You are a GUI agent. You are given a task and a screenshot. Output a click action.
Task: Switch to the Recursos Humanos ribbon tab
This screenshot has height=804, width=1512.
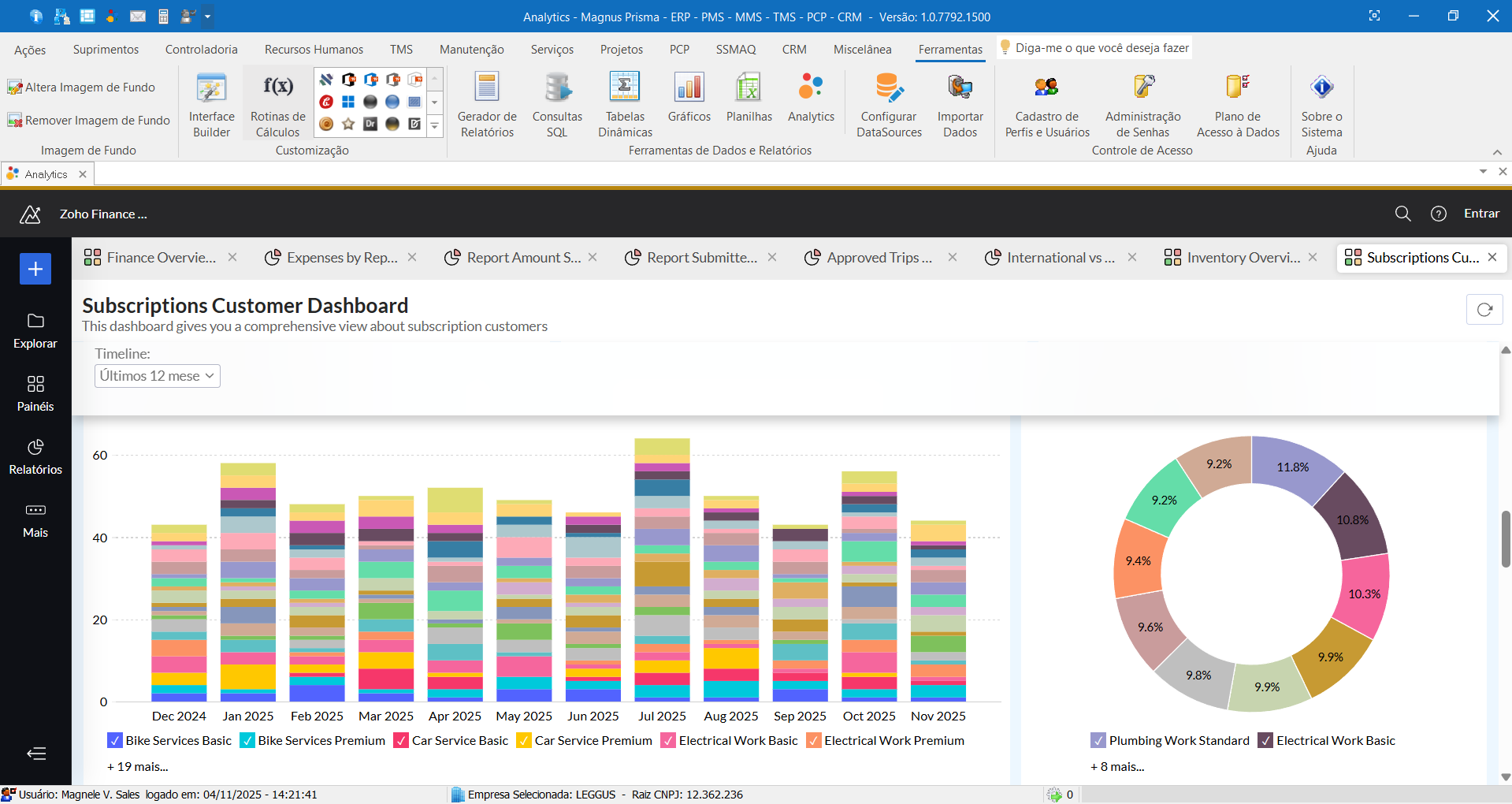[314, 49]
